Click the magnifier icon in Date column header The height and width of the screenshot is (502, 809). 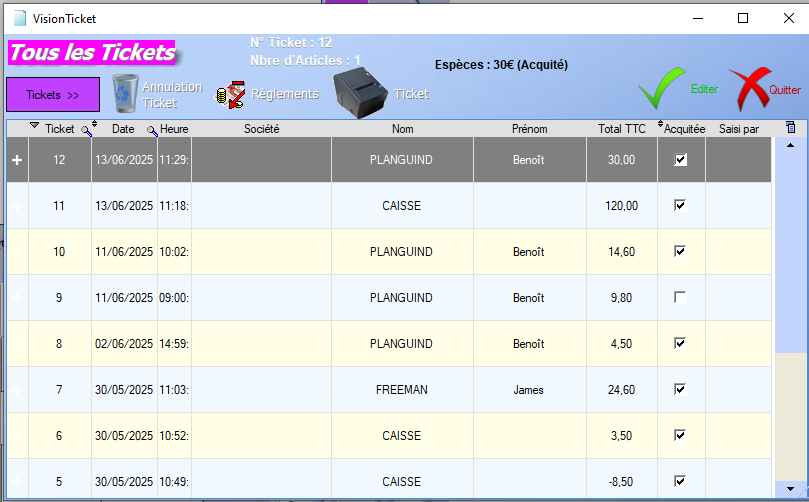(152, 130)
